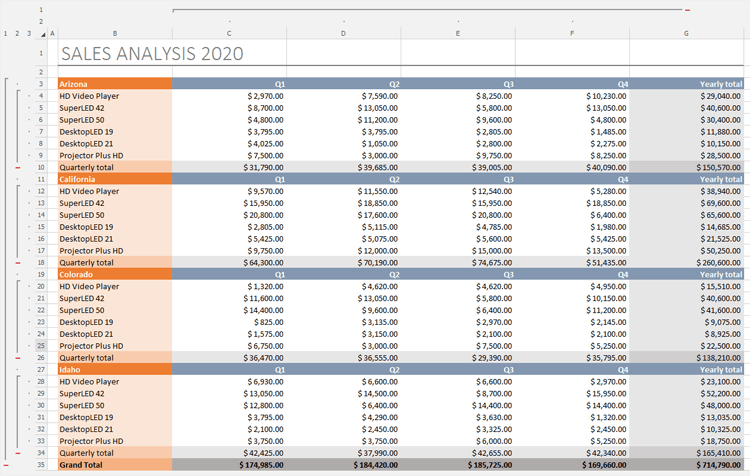Collapse the Colorado row group at row 26
This screenshot has height=476, width=750.
click(x=18, y=357)
